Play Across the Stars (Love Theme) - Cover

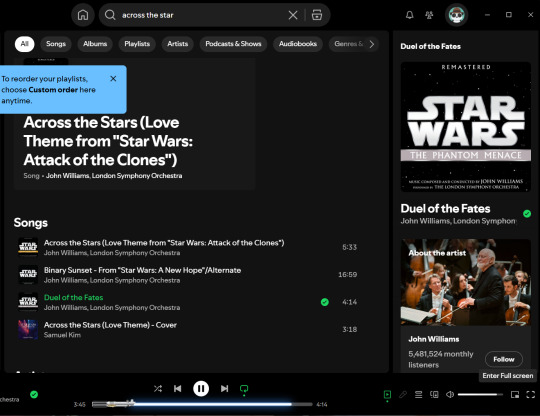pyautogui.click(x=187, y=330)
